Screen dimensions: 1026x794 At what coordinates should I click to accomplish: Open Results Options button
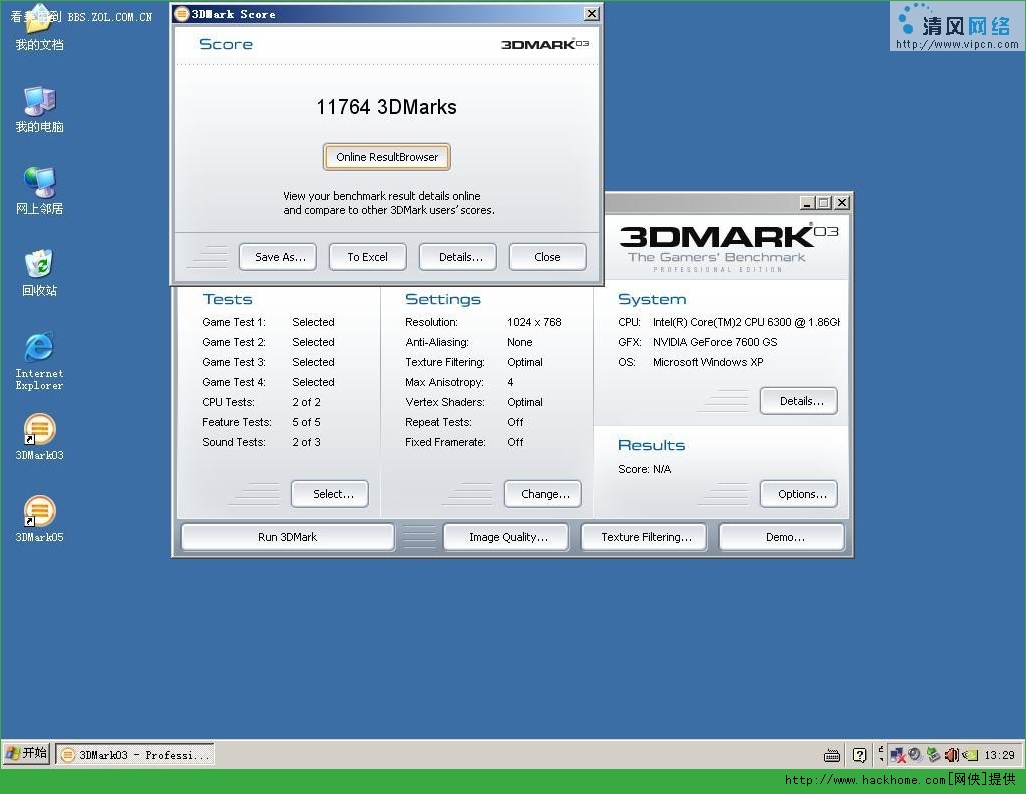[x=799, y=494]
